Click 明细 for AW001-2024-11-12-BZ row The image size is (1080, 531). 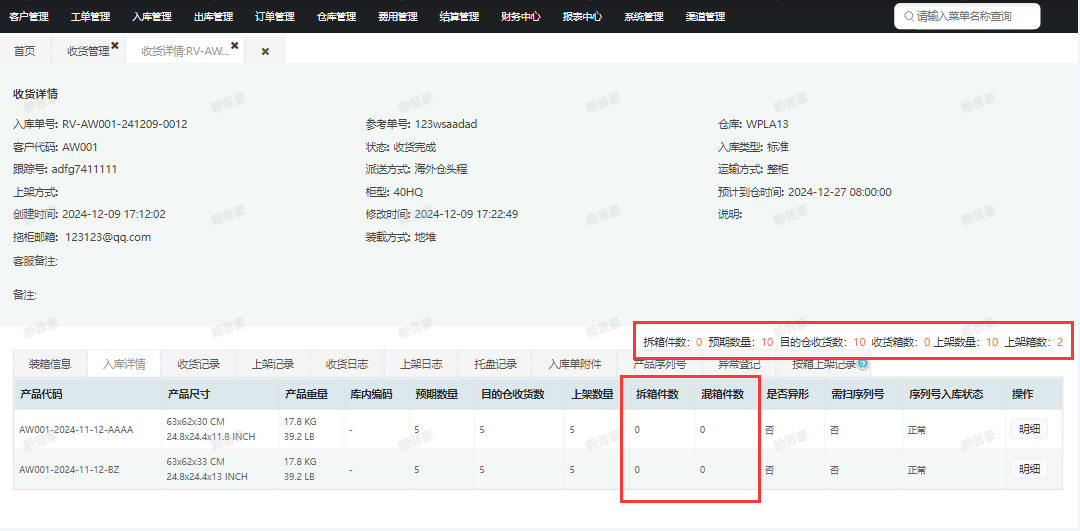pyautogui.click(x=1029, y=469)
